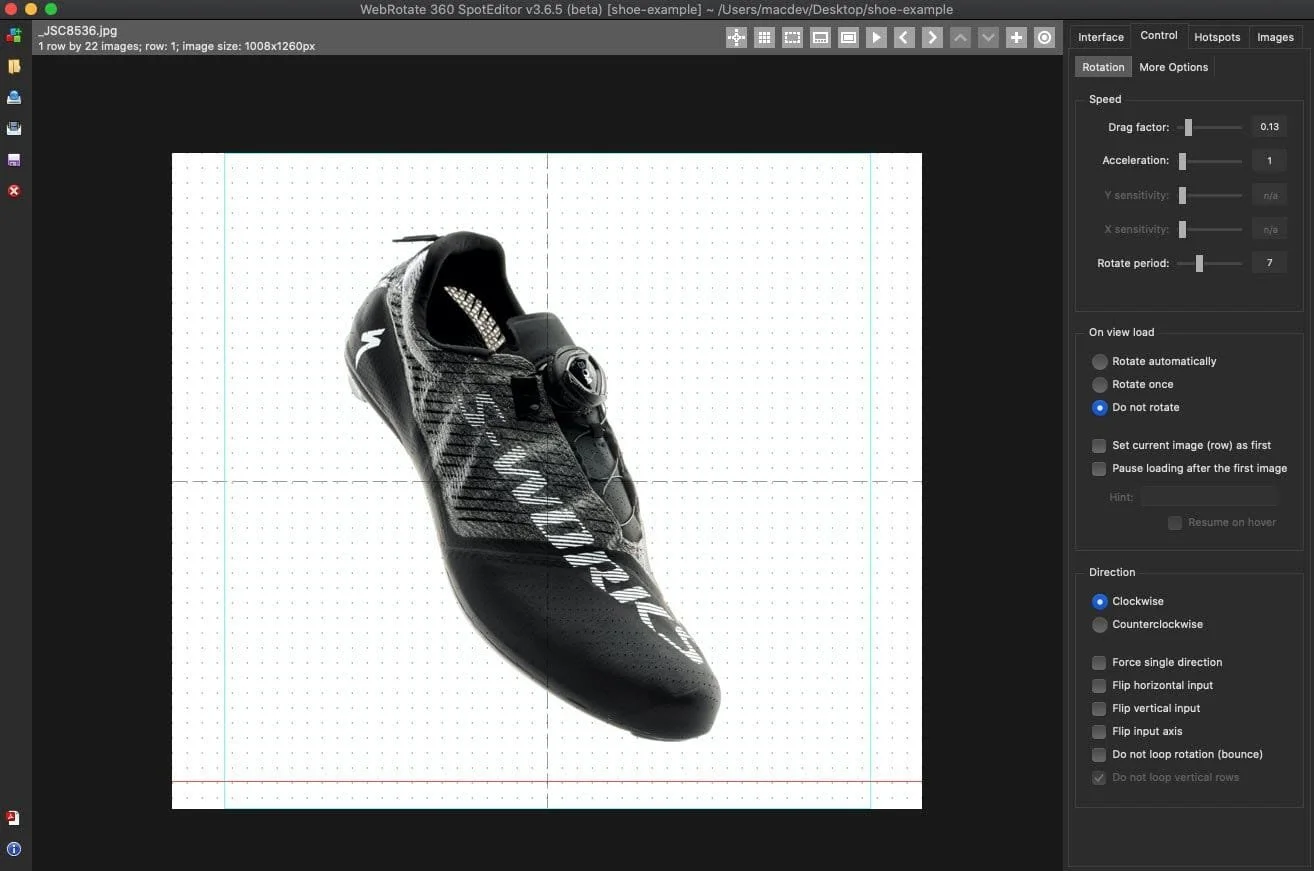Click the Previous frame arrow icon
1314x871 pixels.
904,37
